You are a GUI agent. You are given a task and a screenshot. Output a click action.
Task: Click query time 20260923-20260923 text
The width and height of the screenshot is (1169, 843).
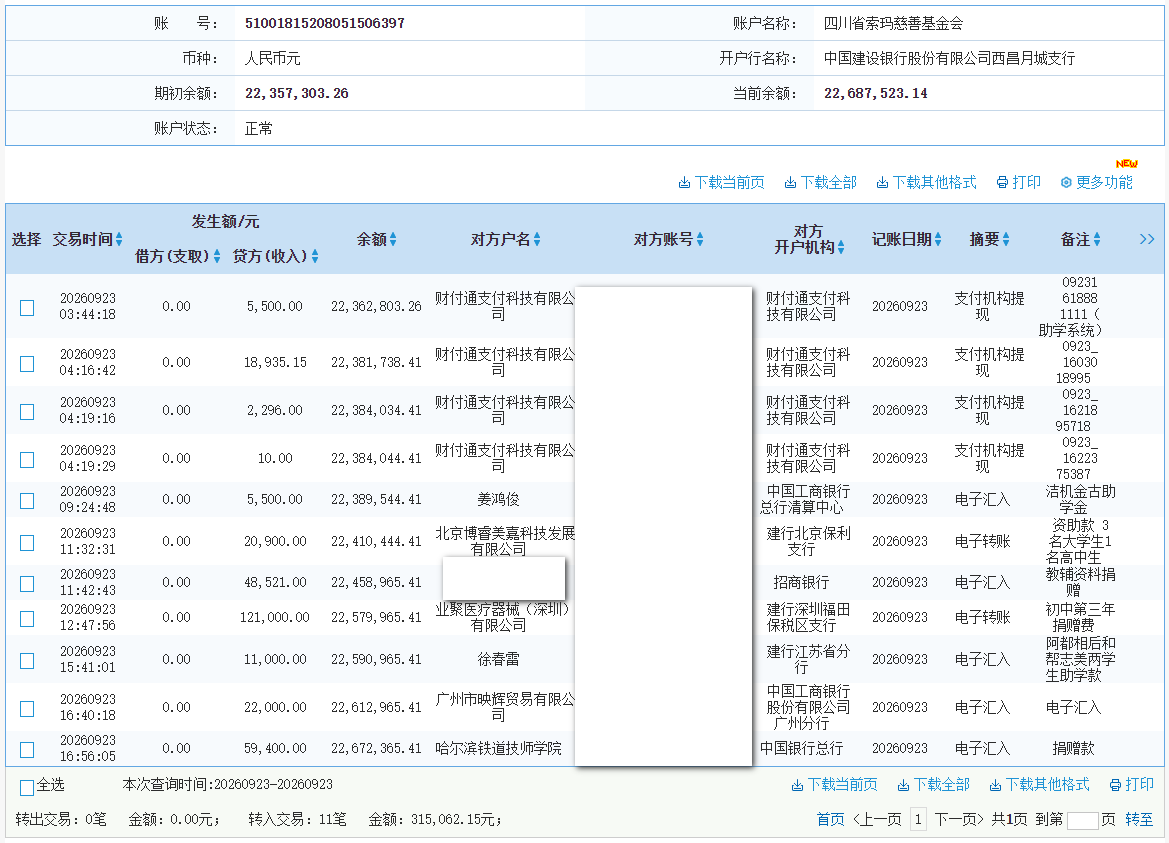[x=273, y=785]
